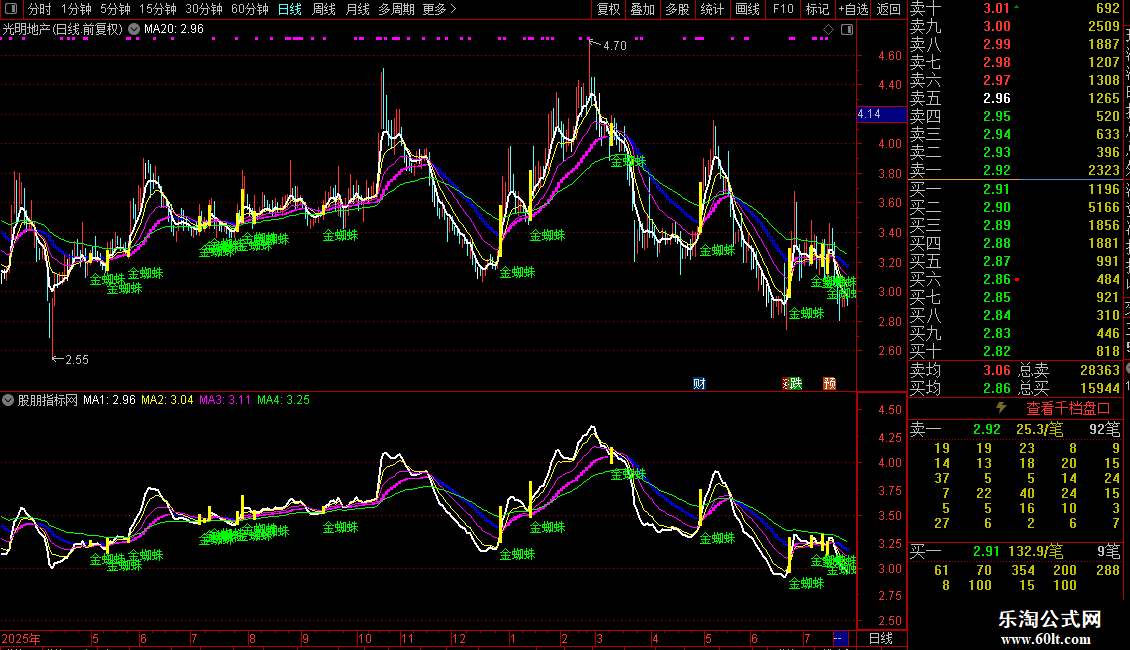Click the blue cursor box on the date axis
Viewport: 1130px width, 650px height.
coord(840,638)
